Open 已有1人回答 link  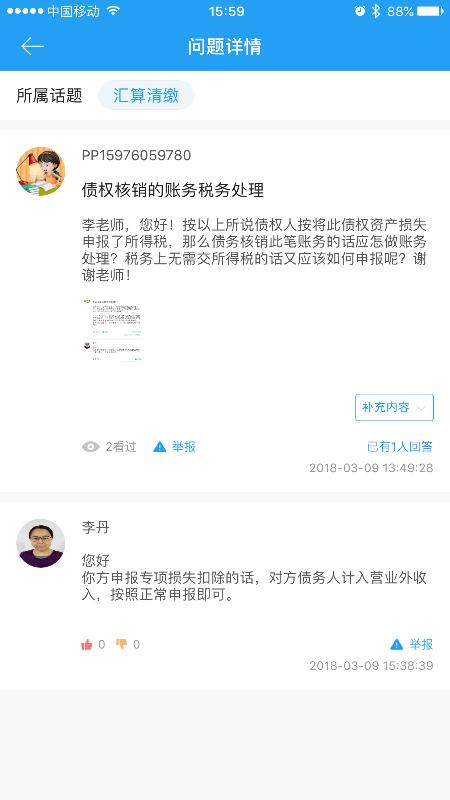tap(400, 447)
